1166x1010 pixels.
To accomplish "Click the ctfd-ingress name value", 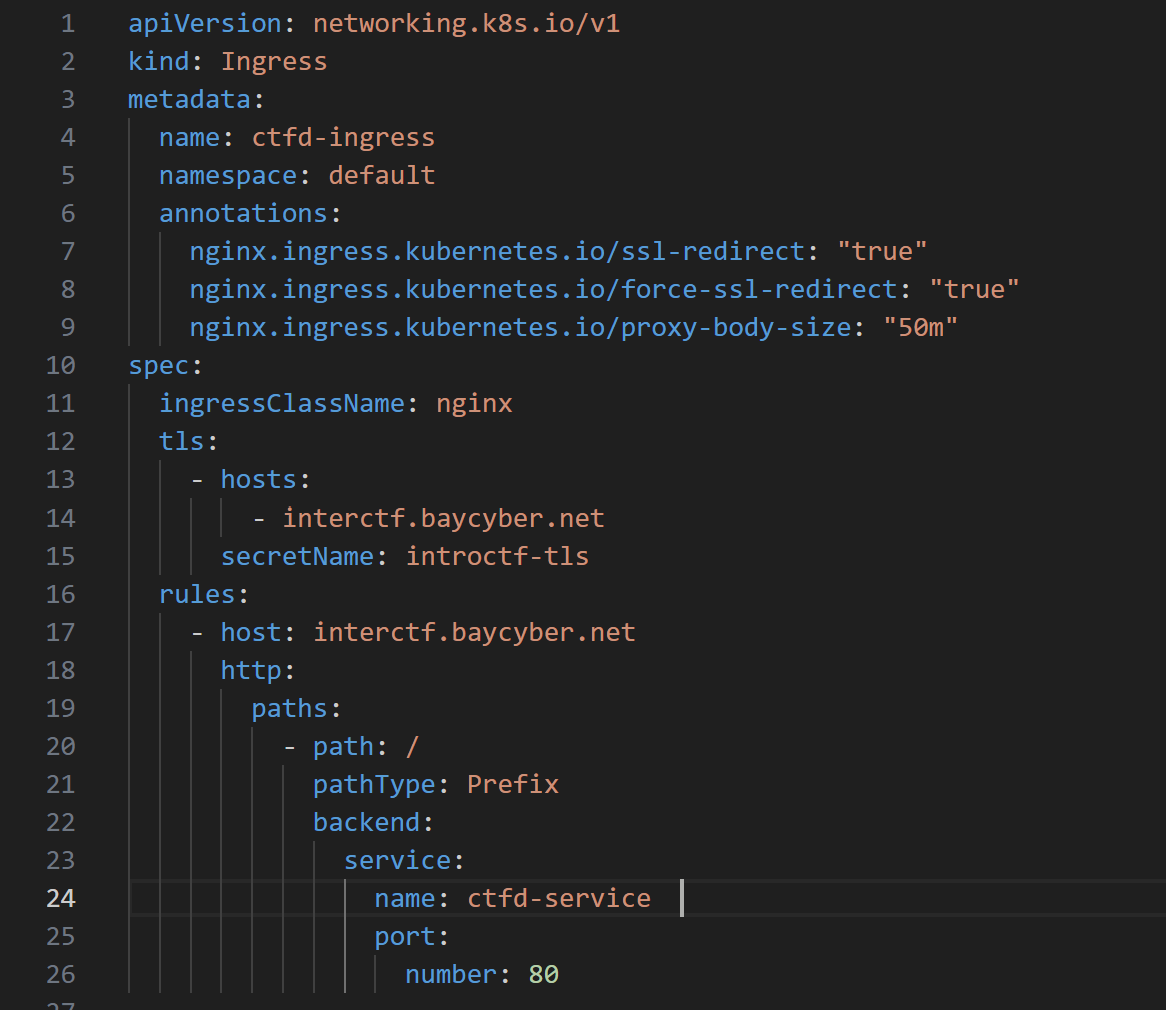I will pyautogui.click(x=343, y=138).
